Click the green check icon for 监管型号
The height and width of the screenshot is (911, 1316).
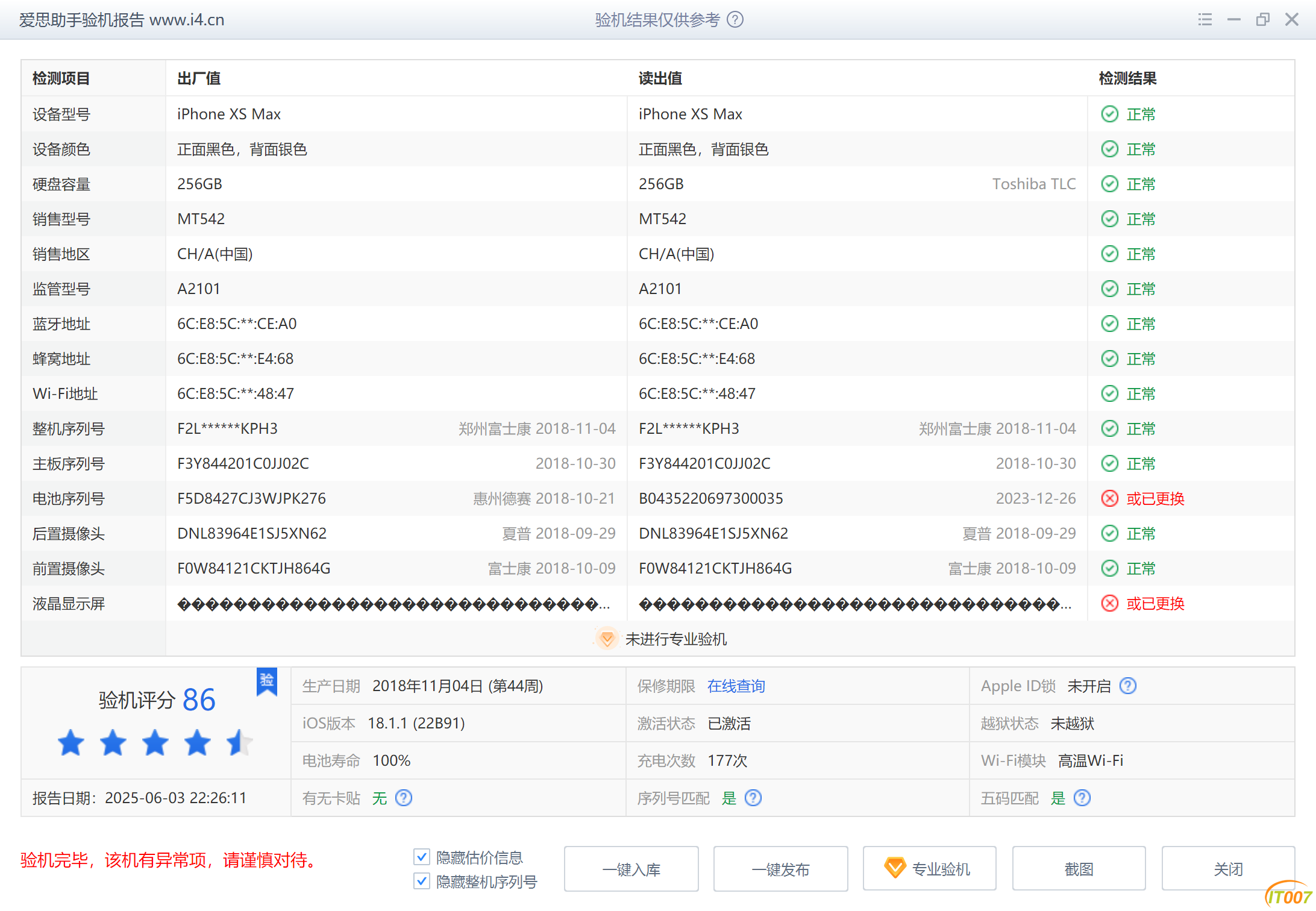tap(1110, 289)
